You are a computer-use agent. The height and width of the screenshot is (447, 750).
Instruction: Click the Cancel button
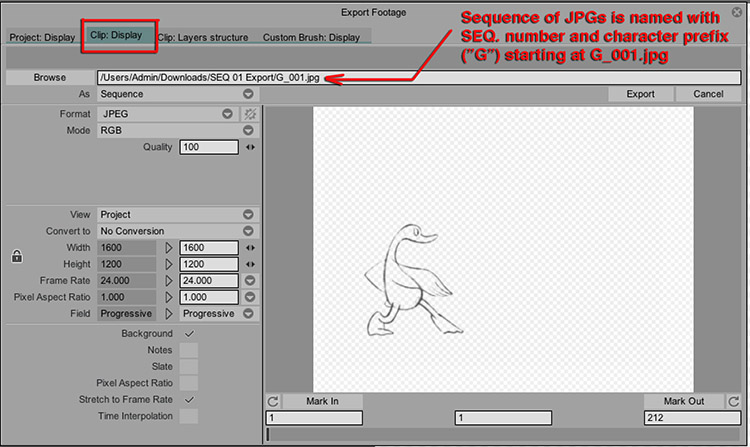tap(708, 94)
